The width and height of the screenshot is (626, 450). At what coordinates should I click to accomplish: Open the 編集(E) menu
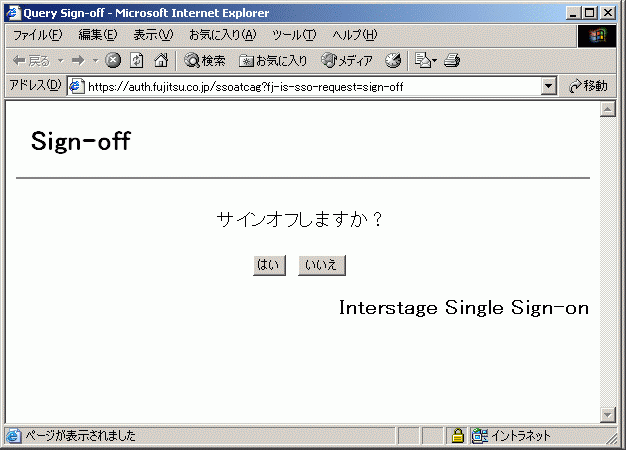(x=98, y=35)
